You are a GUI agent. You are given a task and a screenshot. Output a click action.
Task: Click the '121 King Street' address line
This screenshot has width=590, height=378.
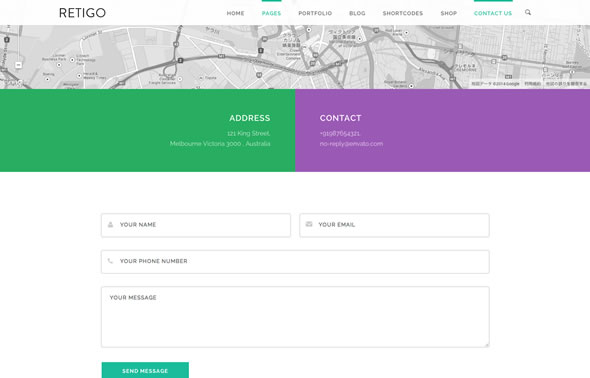[x=249, y=134]
